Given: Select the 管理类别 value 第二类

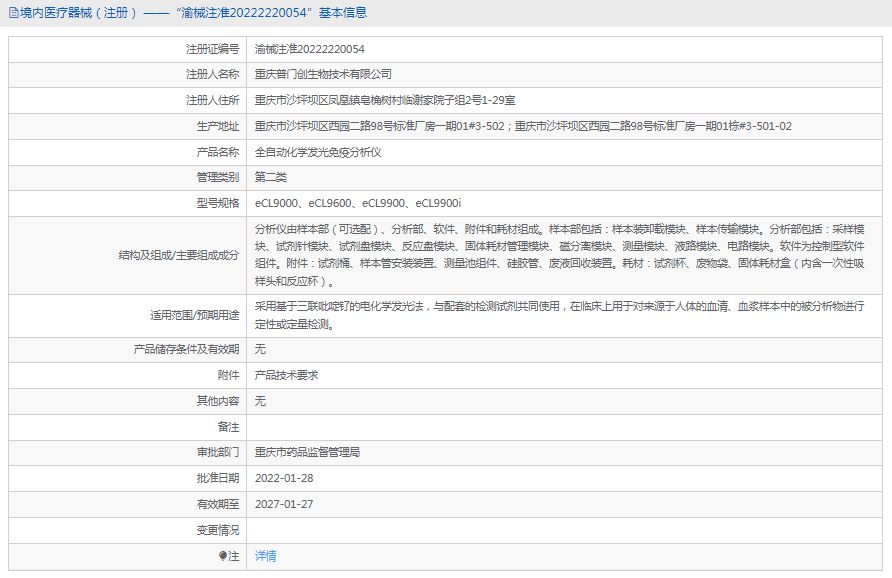Looking at the screenshot, I should point(273,177).
